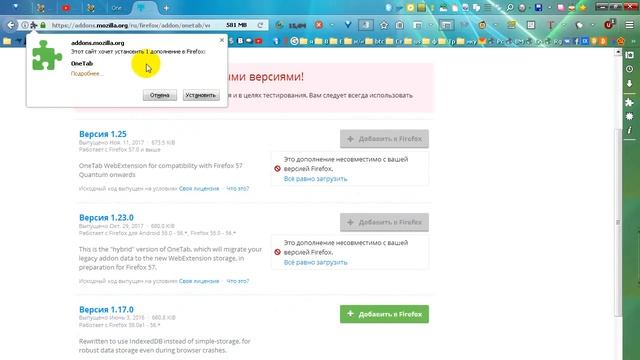Open 'Своя лицензия' link under Версия 1.25
Screen dimensions: 640x360
click(x=199, y=189)
